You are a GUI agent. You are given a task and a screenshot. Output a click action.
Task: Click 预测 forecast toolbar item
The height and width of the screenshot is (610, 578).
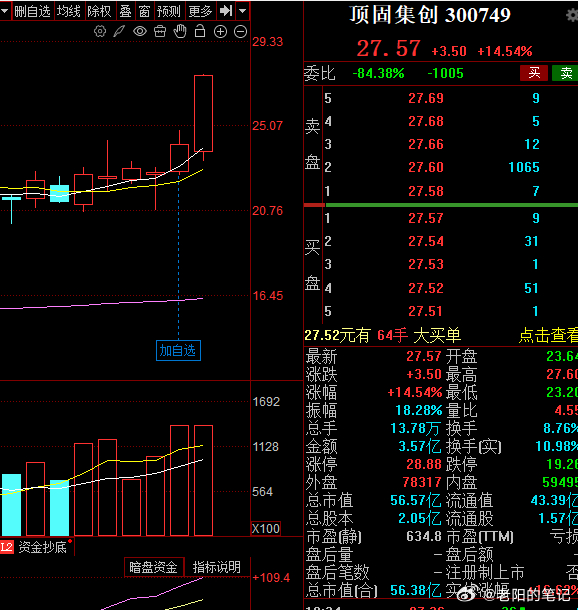tap(169, 11)
